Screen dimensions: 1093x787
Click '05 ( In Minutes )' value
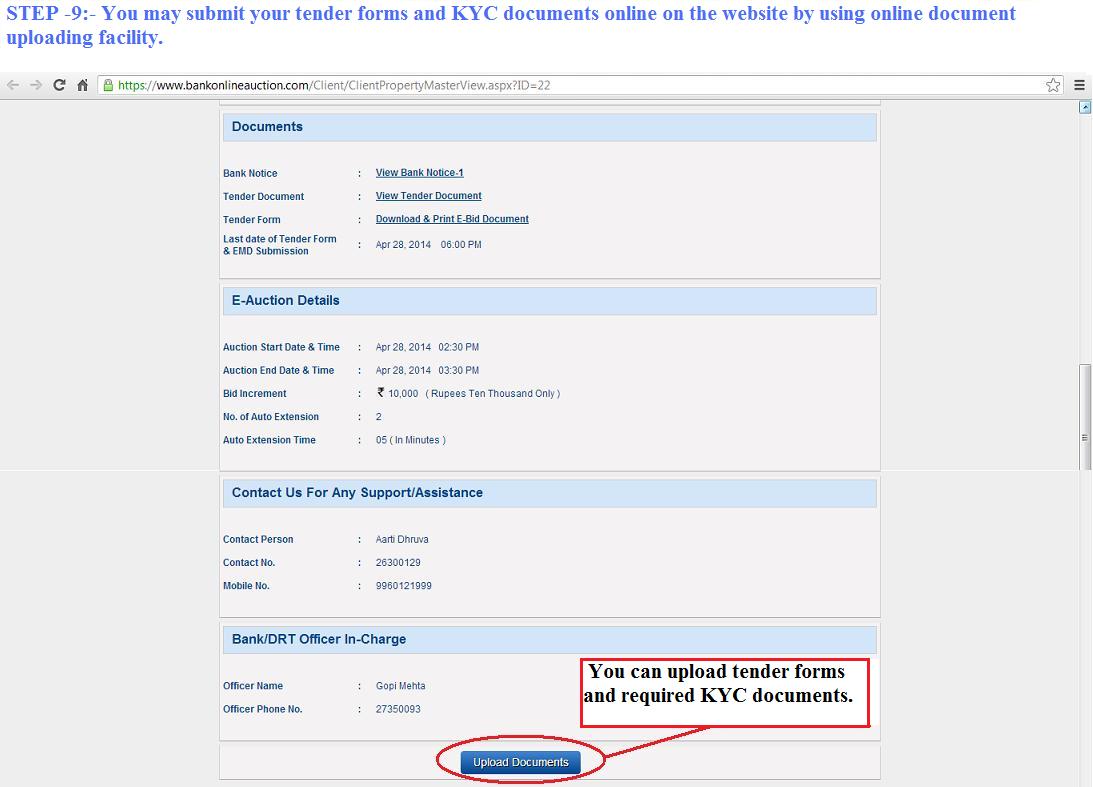(x=411, y=440)
